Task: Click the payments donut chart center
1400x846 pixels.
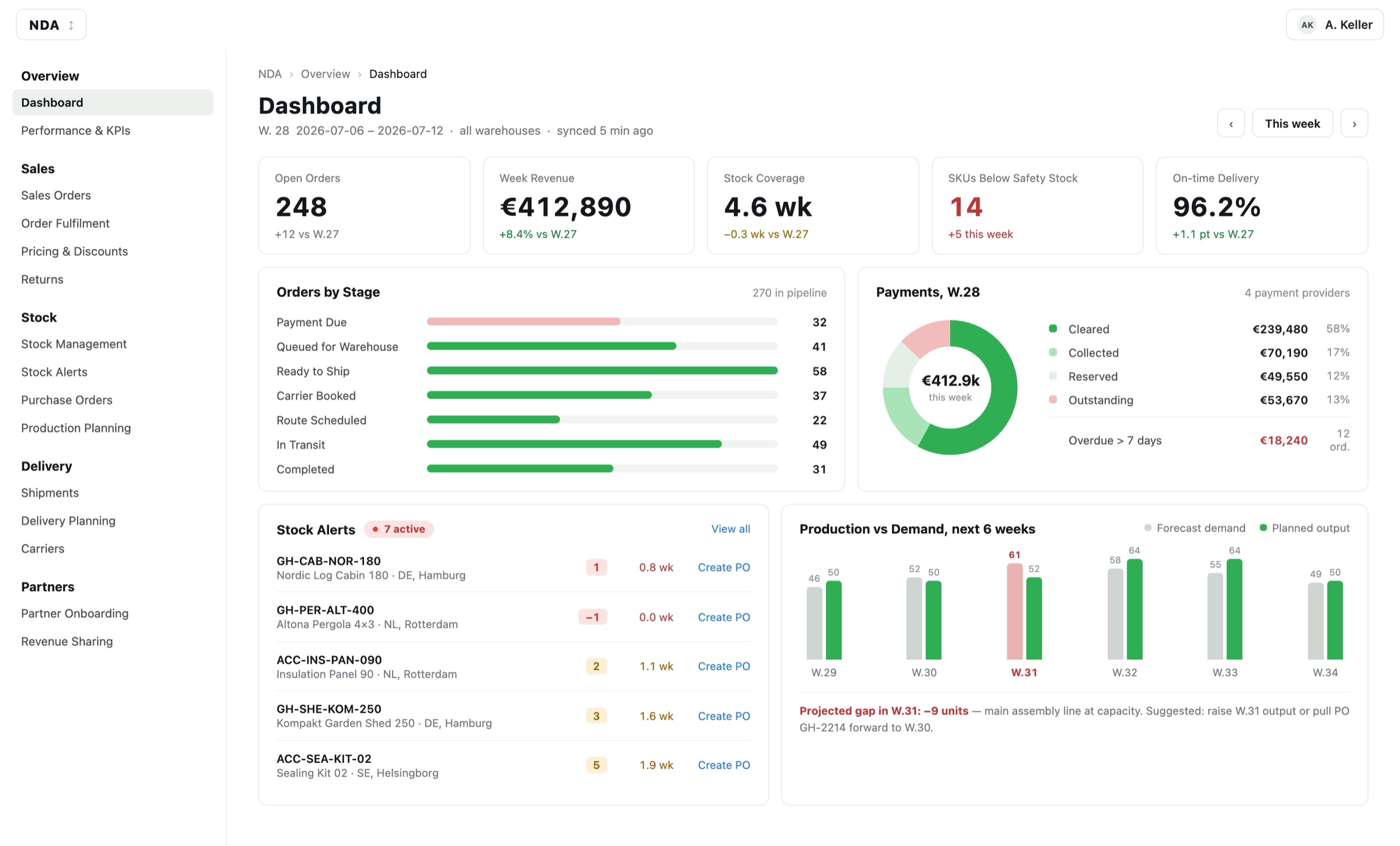Action: [x=950, y=387]
